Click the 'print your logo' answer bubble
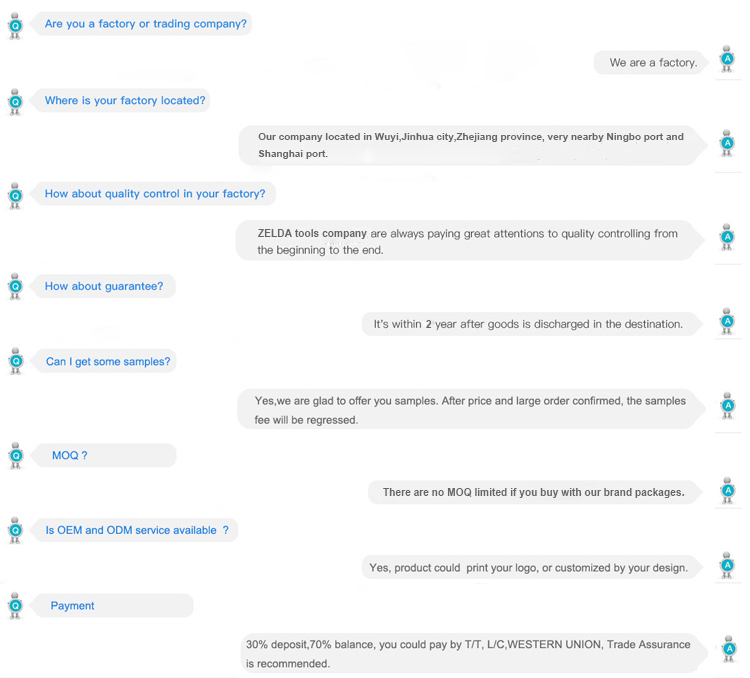This screenshot has width=750, height=678. (x=529, y=567)
